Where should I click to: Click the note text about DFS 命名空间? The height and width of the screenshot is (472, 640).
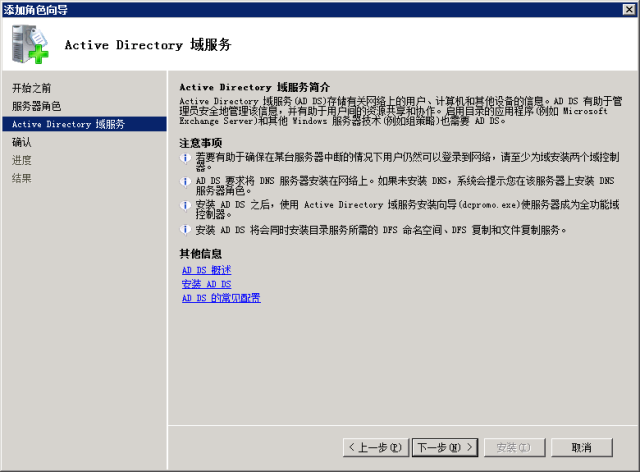(x=381, y=230)
